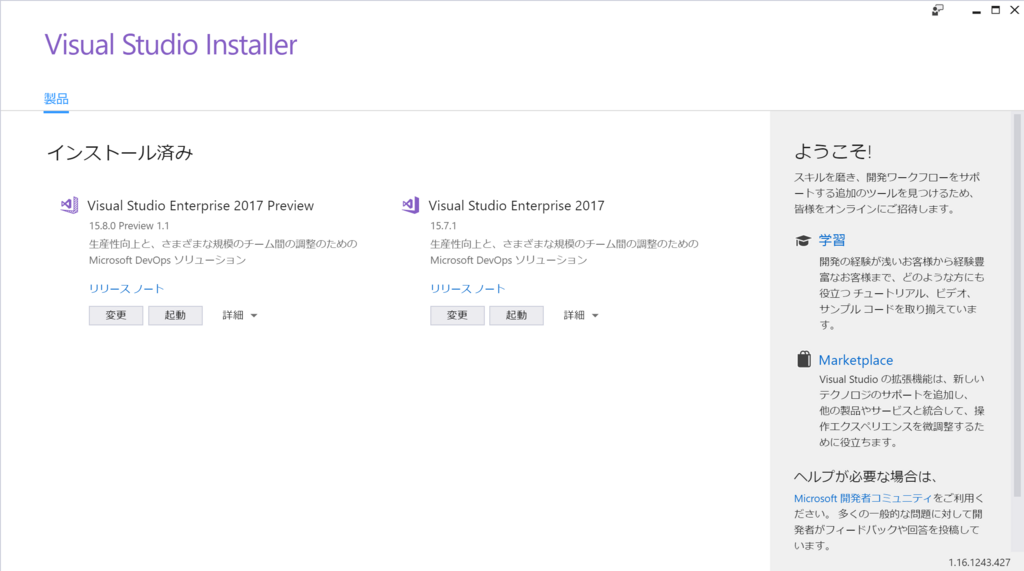Click the Visual Studio Enterprise 2017 Preview logo icon
The height and width of the screenshot is (571, 1024).
click(69, 205)
